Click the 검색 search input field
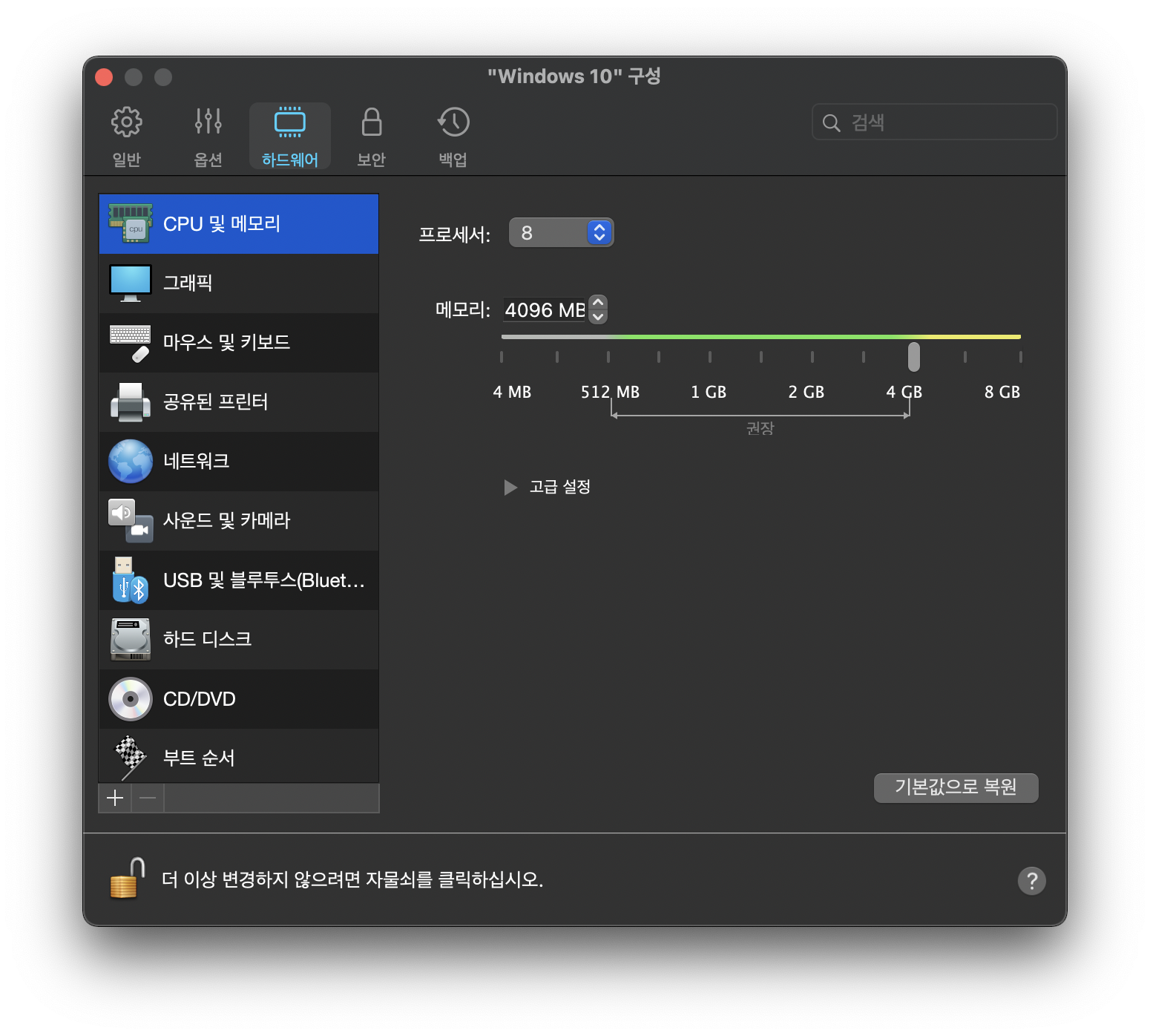The width and height of the screenshot is (1150, 1036). tap(935, 122)
